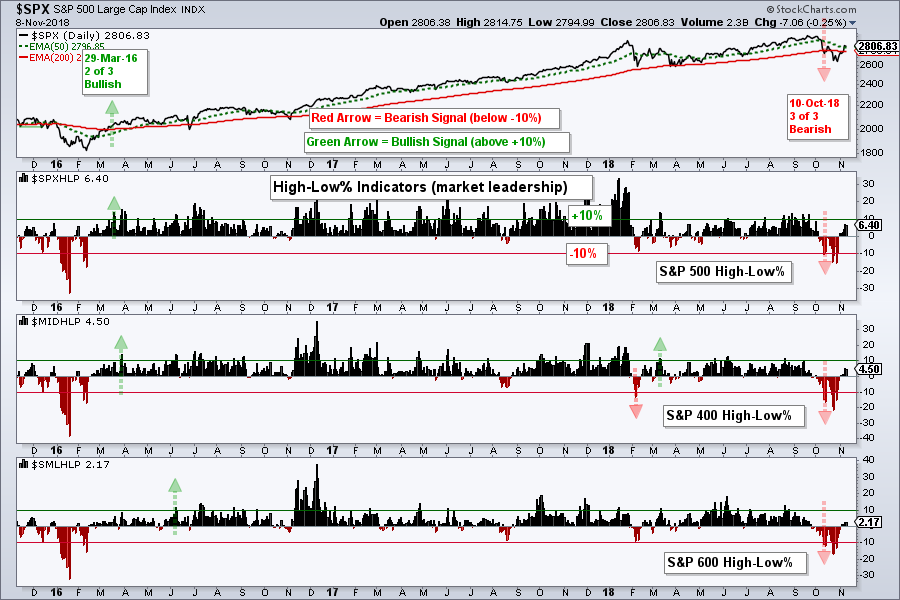The height and width of the screenshot is (600, 900).
Task: Click the $SPX ticker symbol in the title
Action: pos(33,9)
